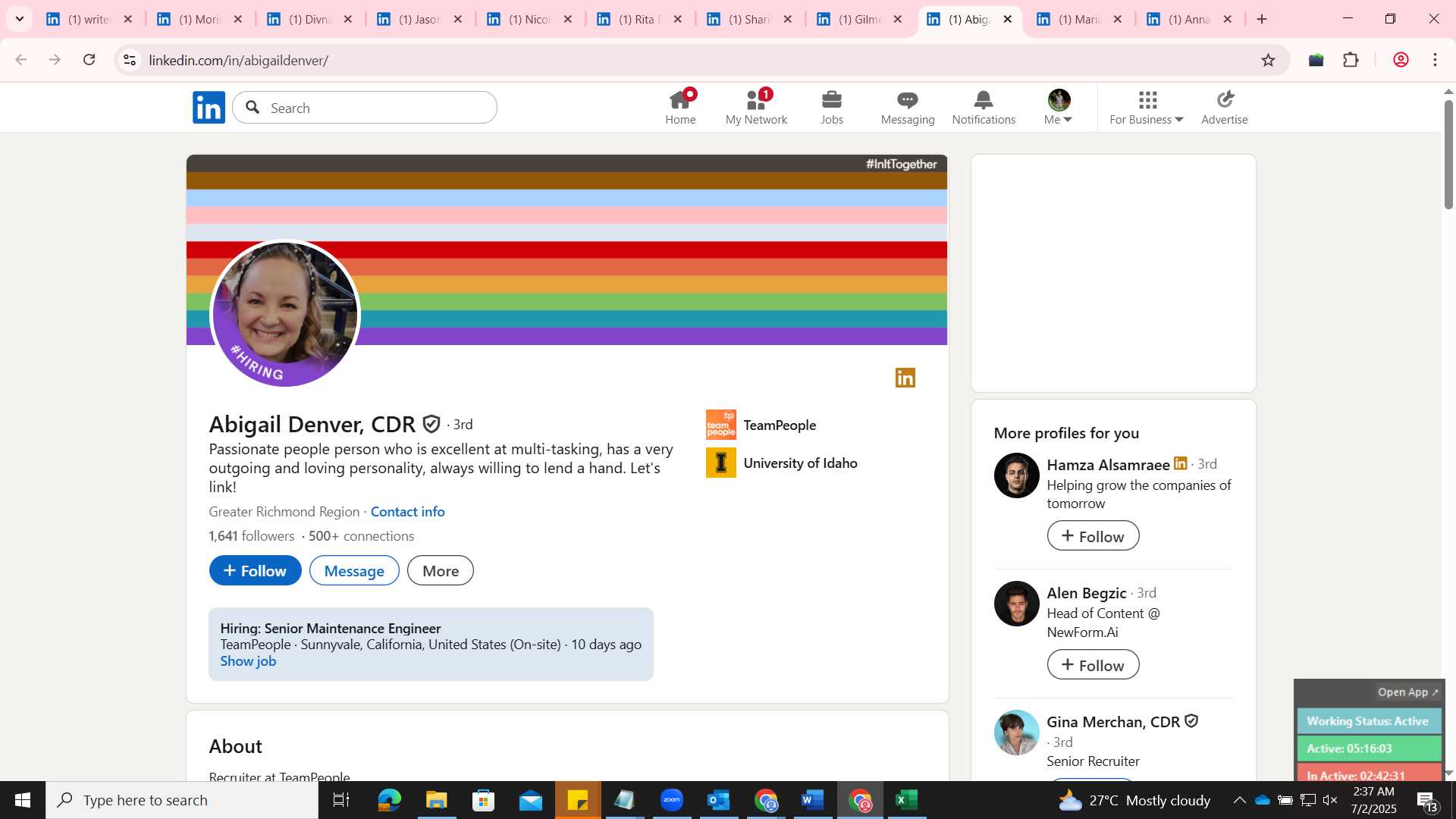The width and height of the screenshot is (1456, 819).
Task: Click the LinkedIn logo in header
Action: pyautogui.click(x=209, y=108)
